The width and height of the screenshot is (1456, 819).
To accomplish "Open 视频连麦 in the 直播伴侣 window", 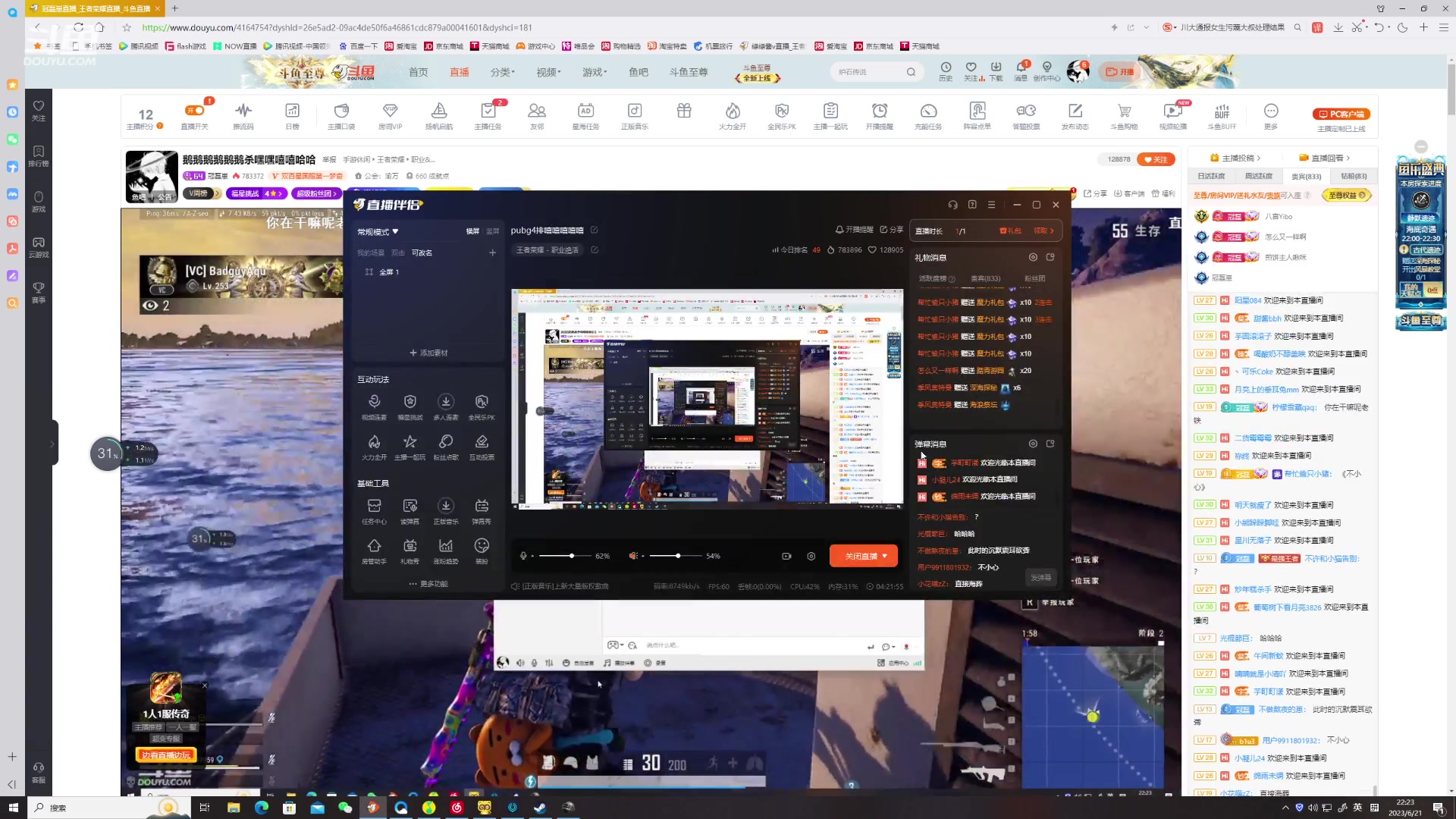I will click(374, 406).
